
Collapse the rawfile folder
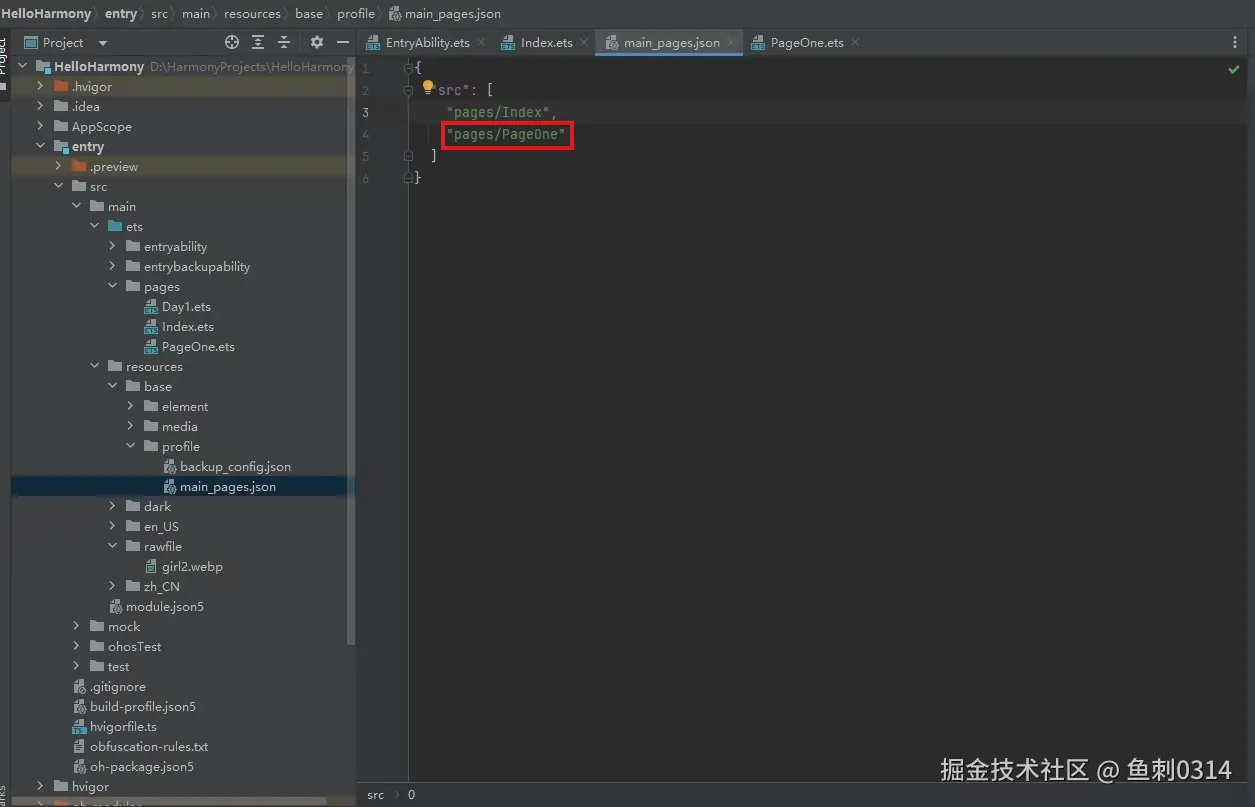112,547
